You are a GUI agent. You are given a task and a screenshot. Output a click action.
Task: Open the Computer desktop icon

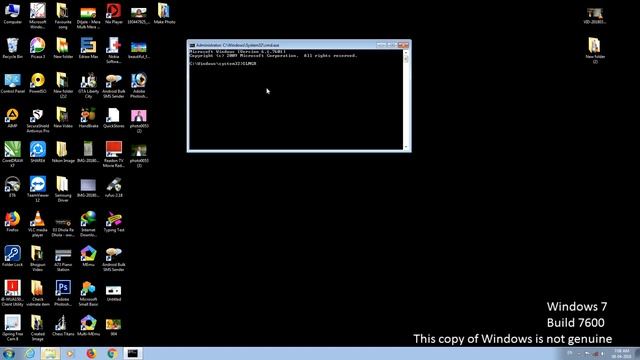(x=12, y=13)
